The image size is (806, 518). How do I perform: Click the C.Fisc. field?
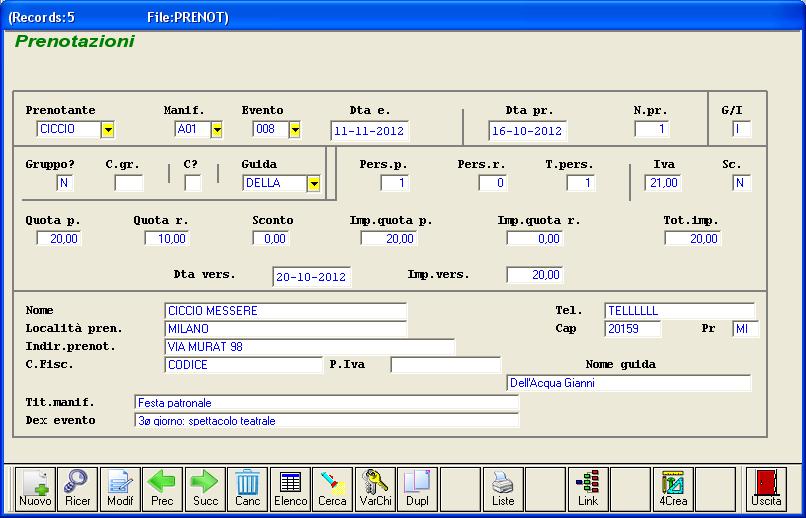(244, 365)
